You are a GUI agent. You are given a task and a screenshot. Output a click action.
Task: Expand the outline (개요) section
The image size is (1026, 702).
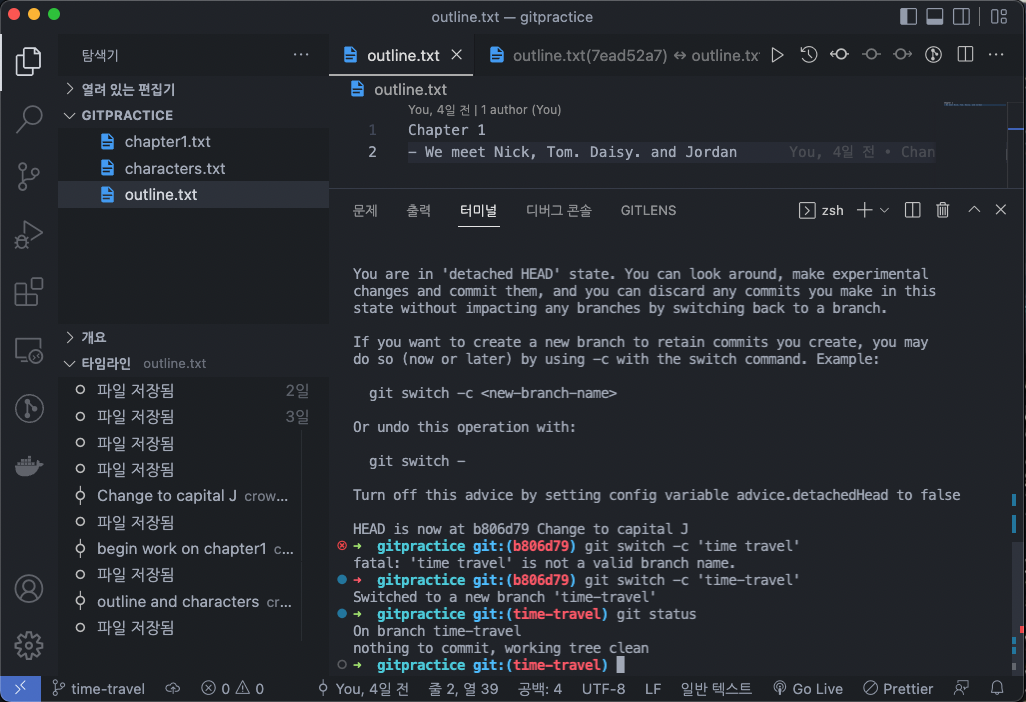194,338
